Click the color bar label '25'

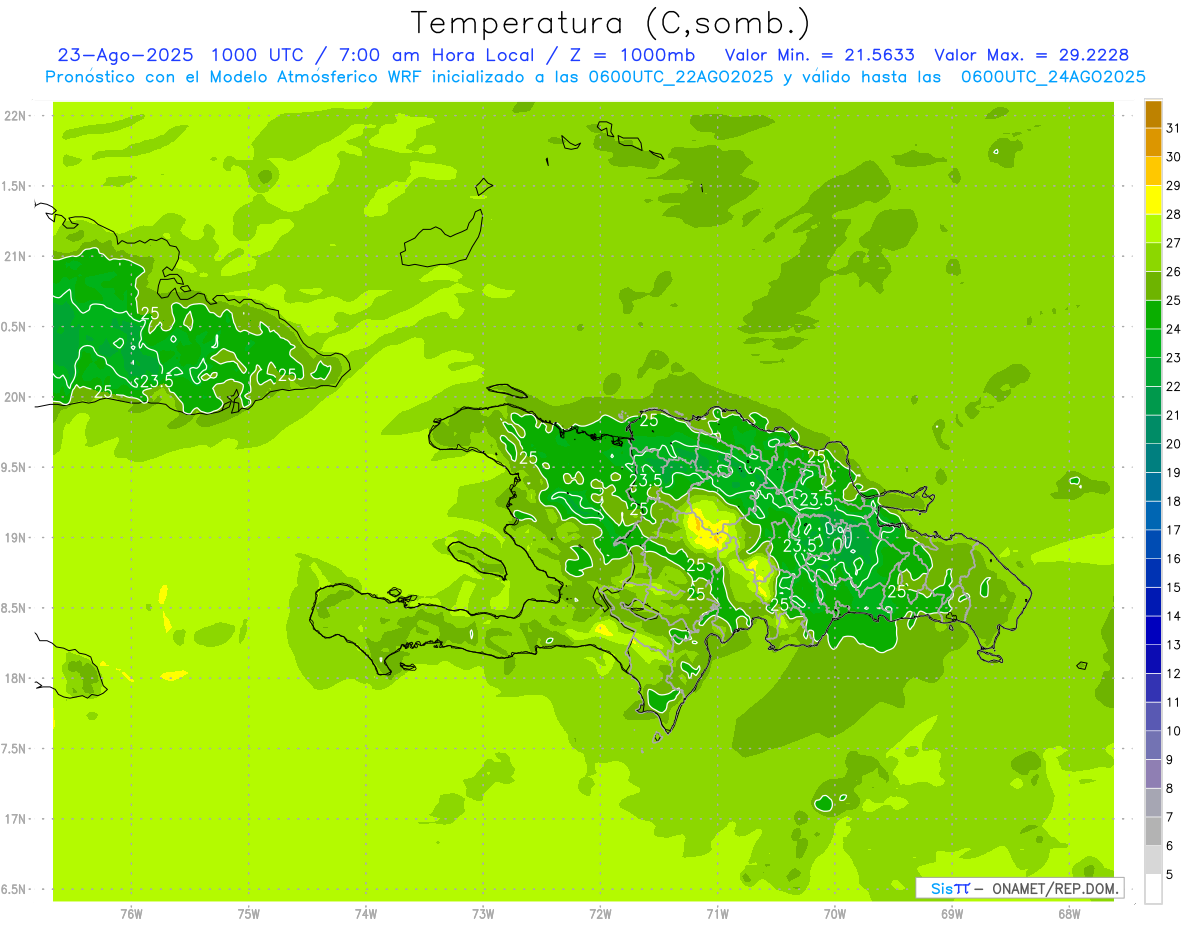pyautogui.click(x=1173, y=300)
